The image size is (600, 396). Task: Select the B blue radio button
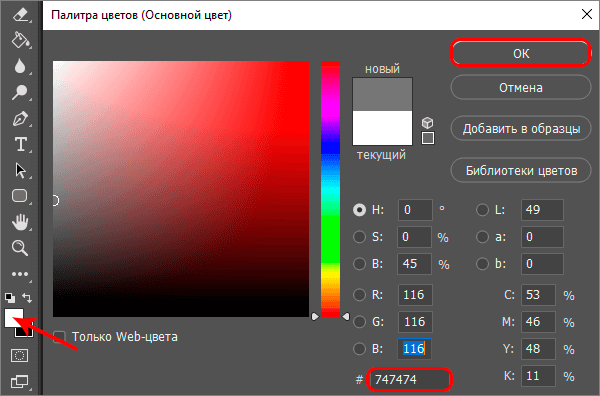pos(359,349)
